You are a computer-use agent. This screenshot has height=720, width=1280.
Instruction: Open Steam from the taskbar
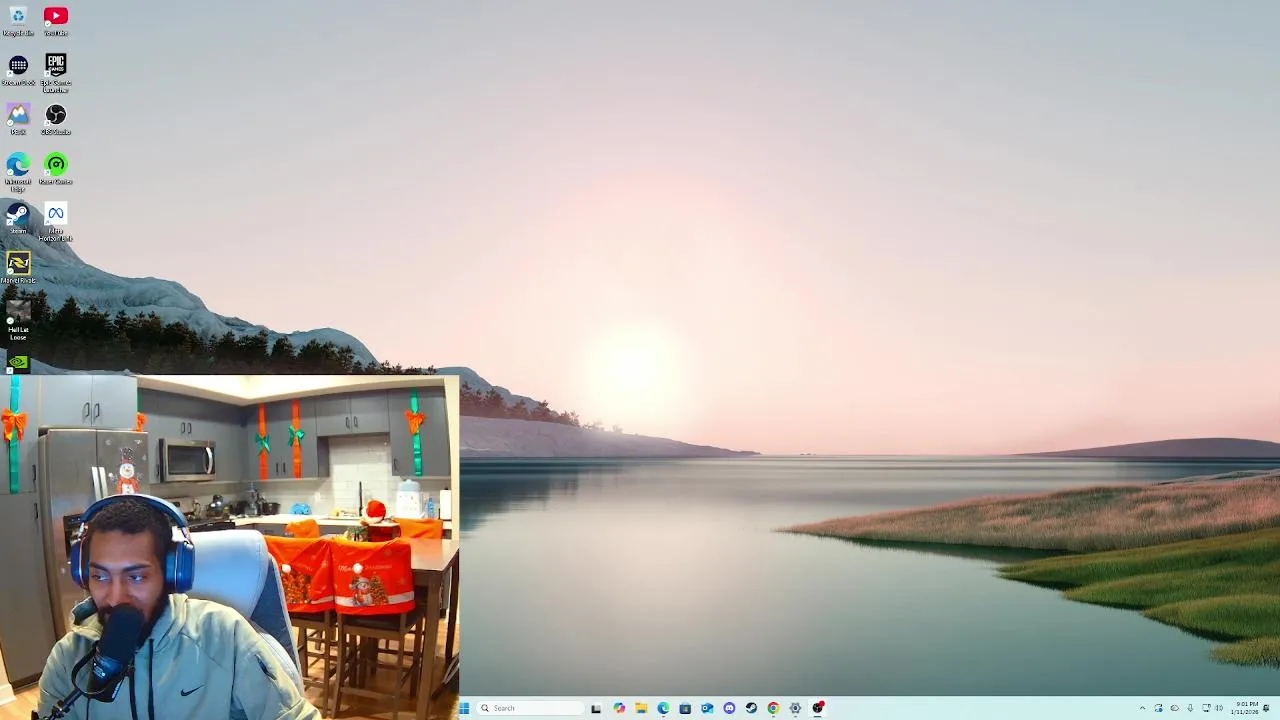tap(751, 708)
